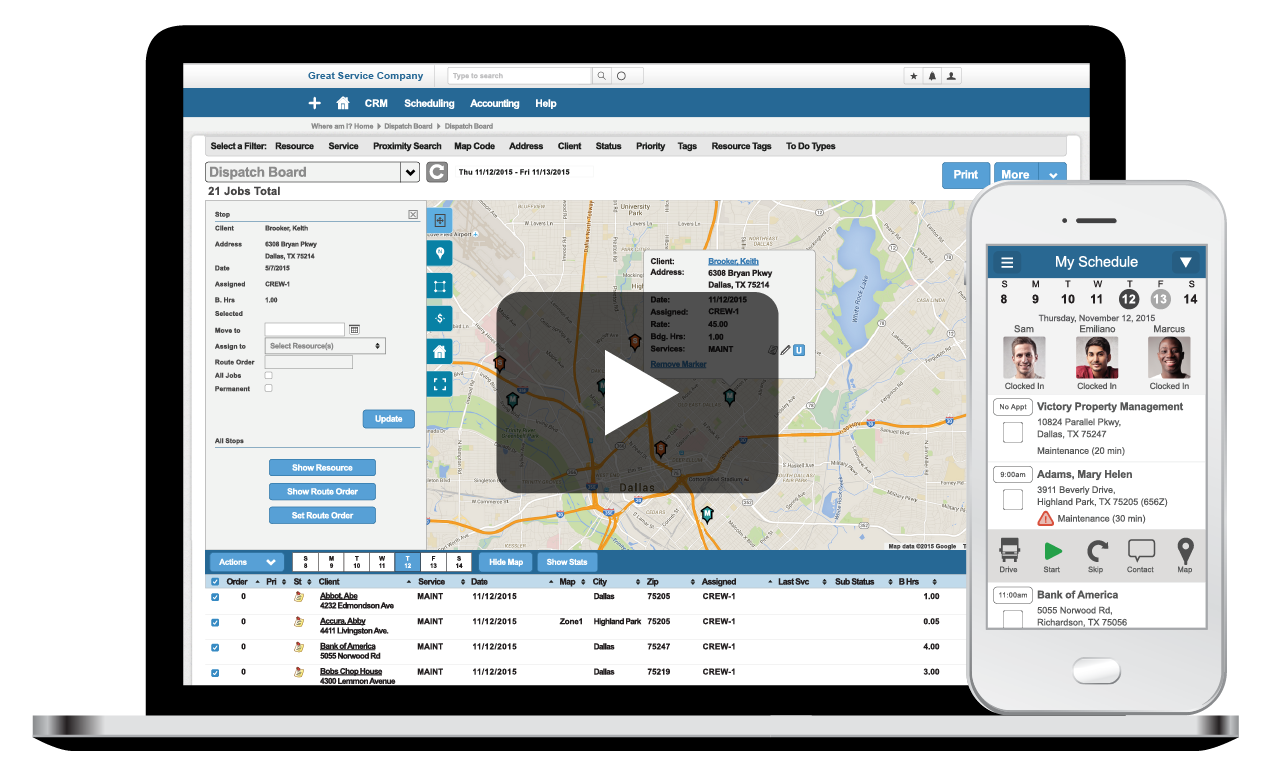Select the Proximity Search filter

407,146
